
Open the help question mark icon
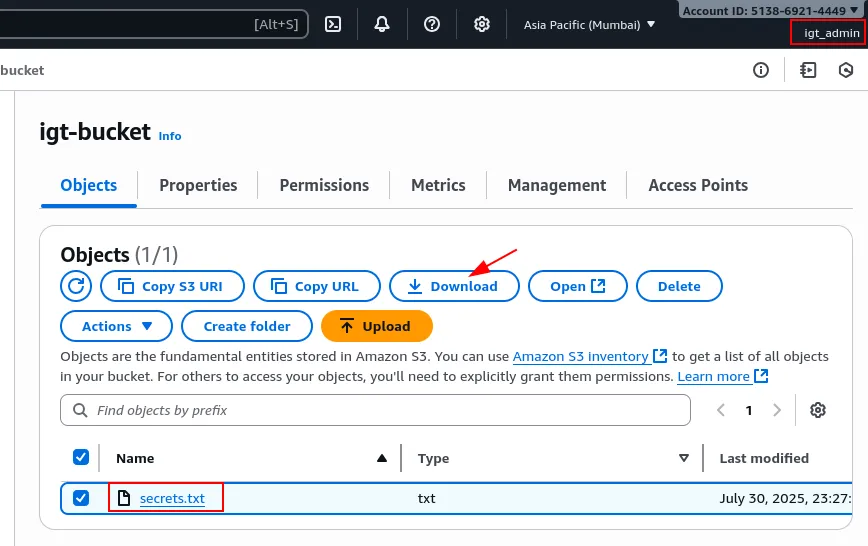click(432, 24)
